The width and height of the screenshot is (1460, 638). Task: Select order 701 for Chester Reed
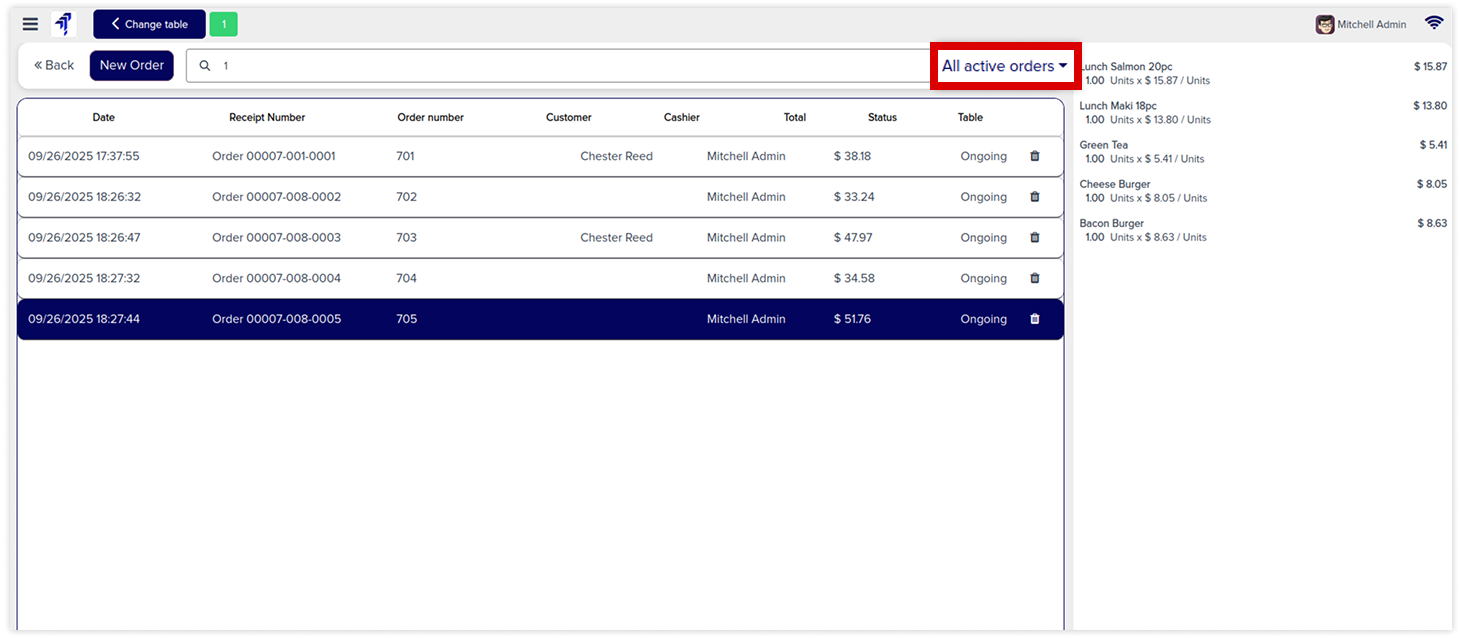(x=500, y=156)
